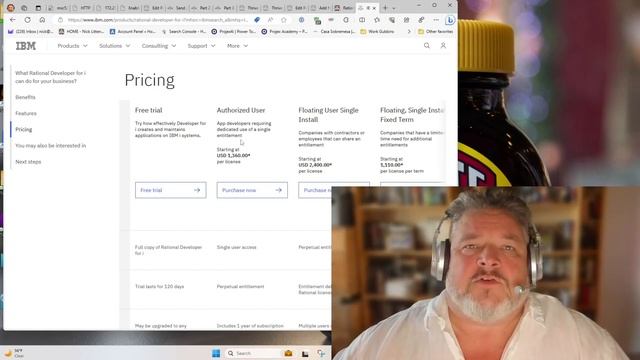This screenshot has height=360, width=640.
Task: Go to Features section in sidebar
Action: pos(26,113)
